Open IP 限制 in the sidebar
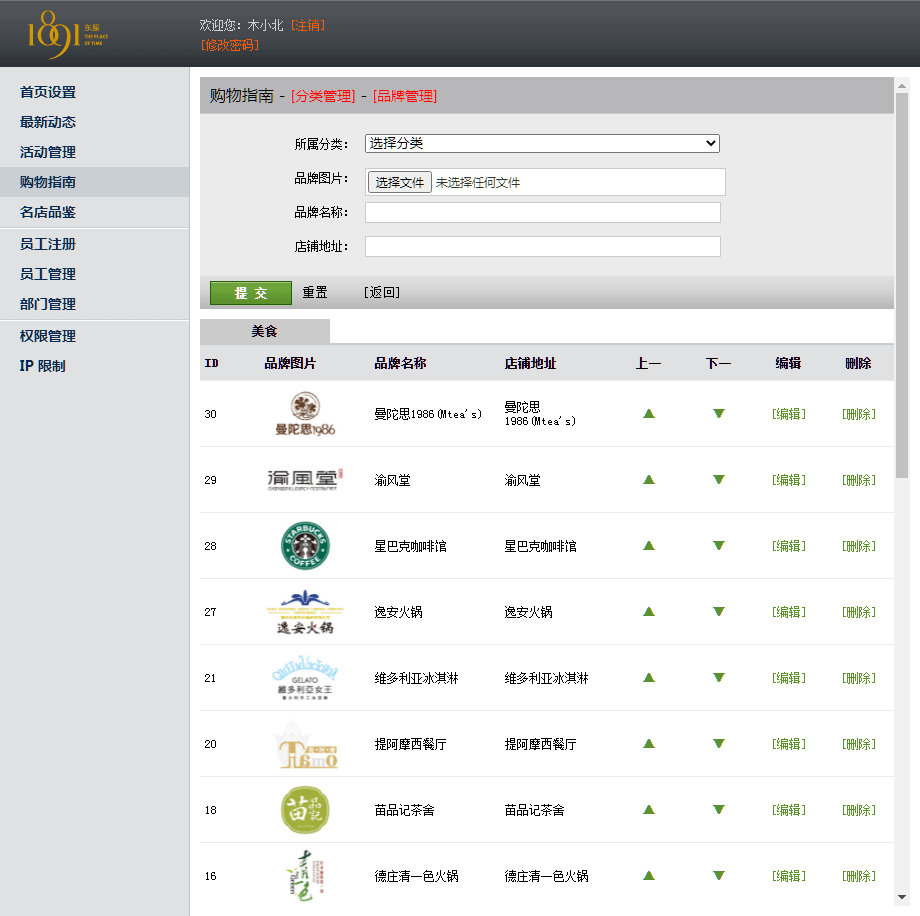The height and width of the screenshot is (916, 920). click(x=42, y=366)
